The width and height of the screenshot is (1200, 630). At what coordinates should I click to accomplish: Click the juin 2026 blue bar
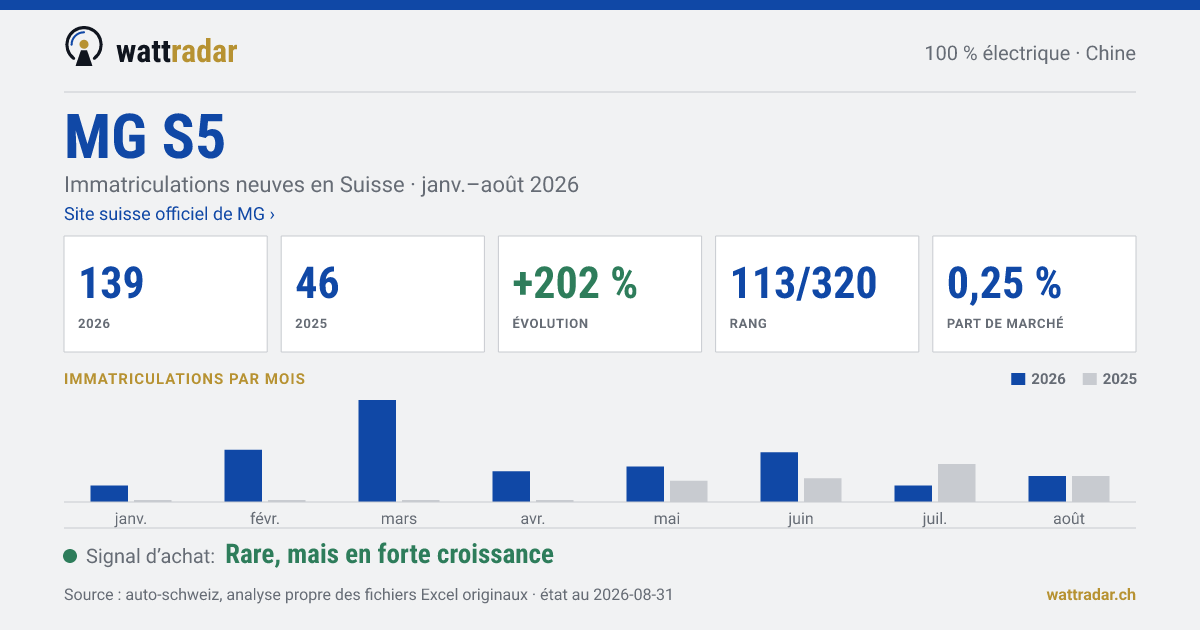coord(779,477)
